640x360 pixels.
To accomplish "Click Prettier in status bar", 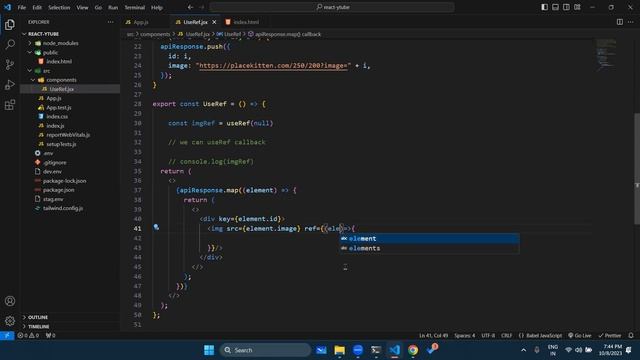I will (610, 336).
